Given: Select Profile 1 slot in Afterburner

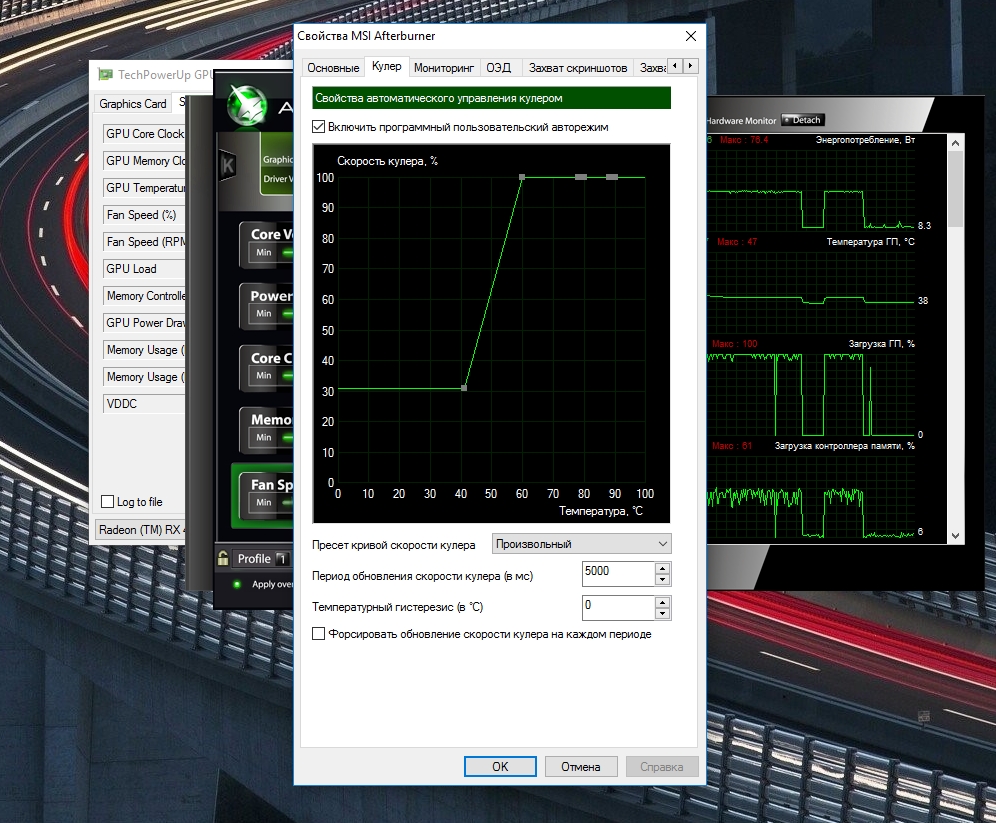Looking at the screenshot, I should pos(282,559).
